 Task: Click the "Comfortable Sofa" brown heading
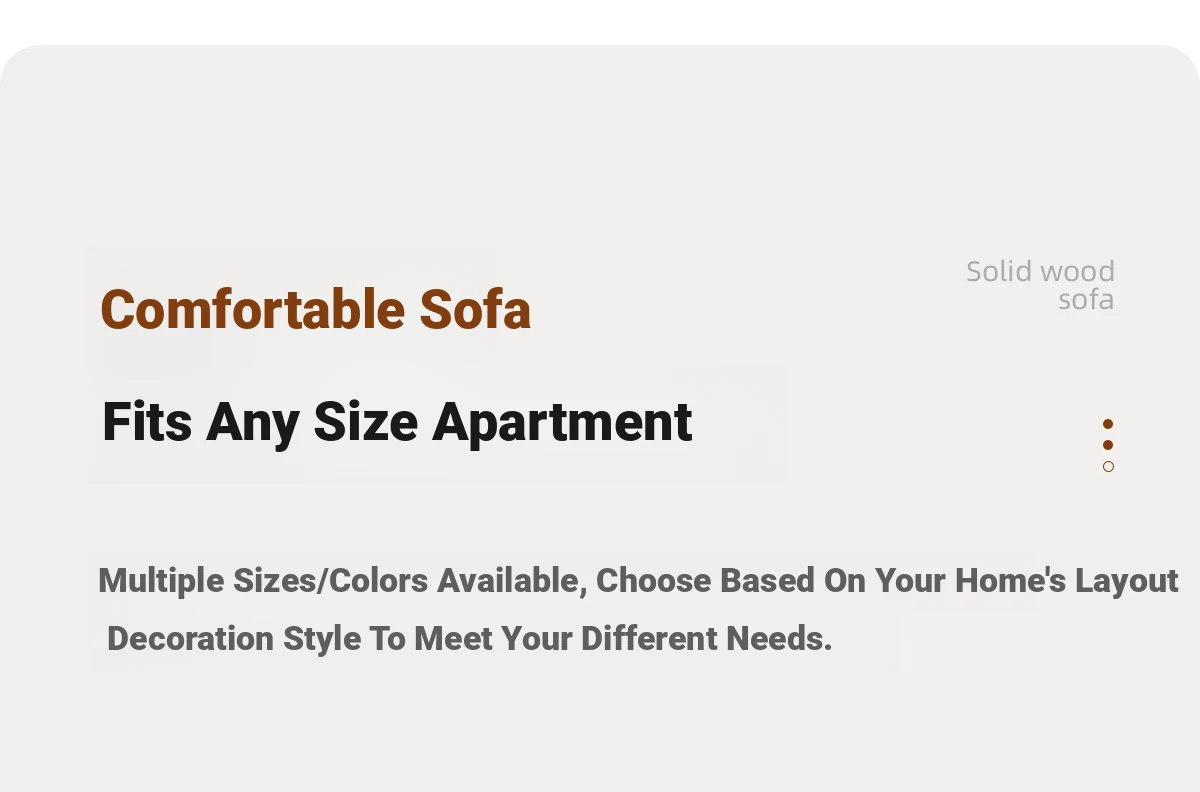[x=315, y=309]
